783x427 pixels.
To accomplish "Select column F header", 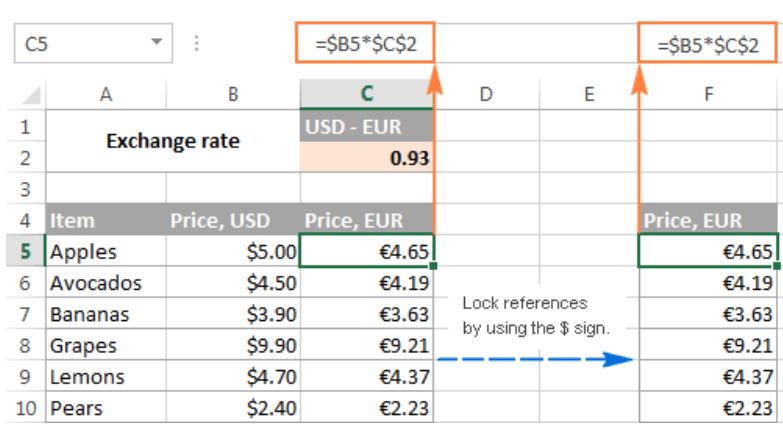I will click(x=709, y=94).
